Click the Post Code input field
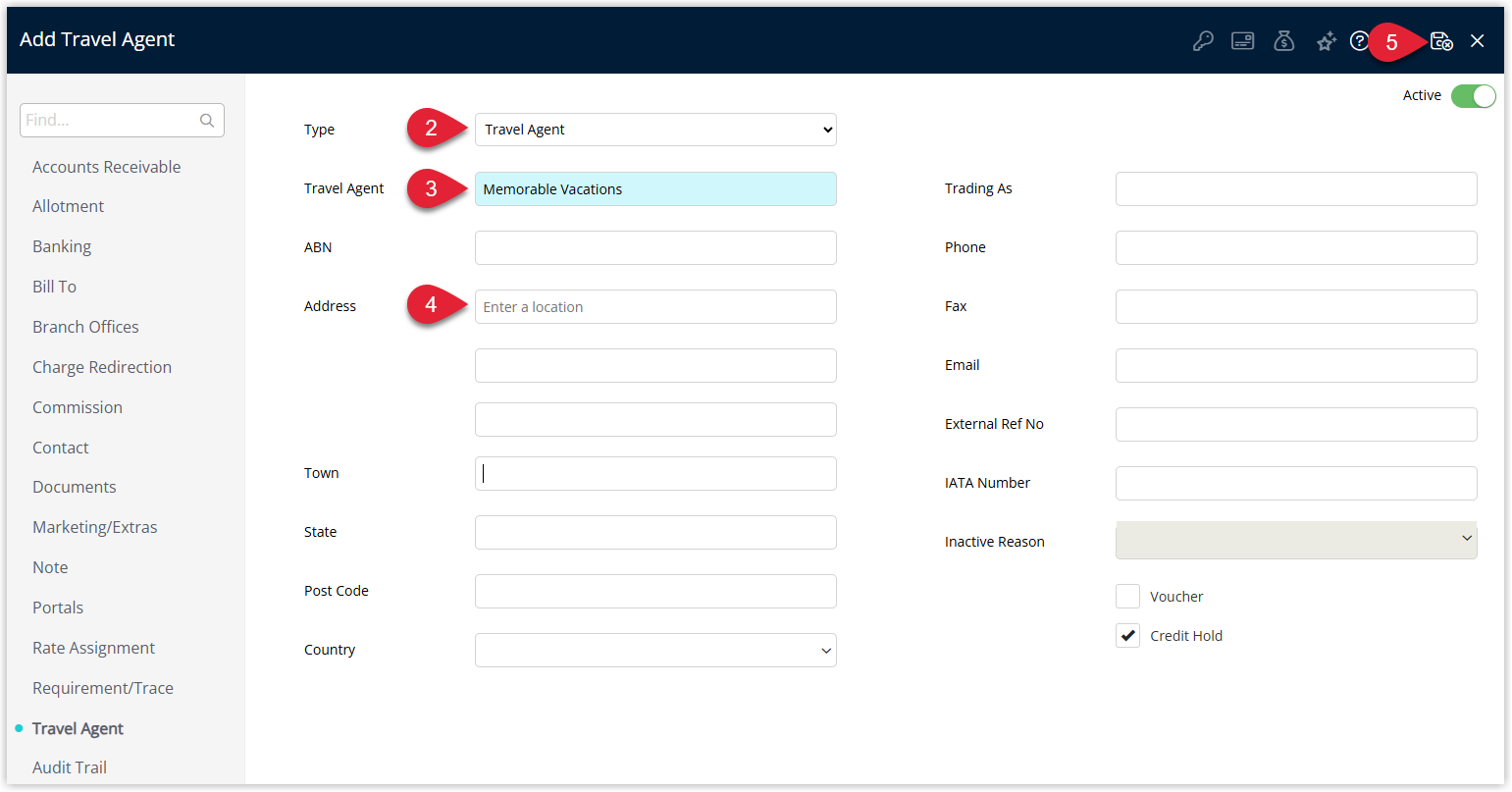The image size is (1512, 792). (655, 591)
